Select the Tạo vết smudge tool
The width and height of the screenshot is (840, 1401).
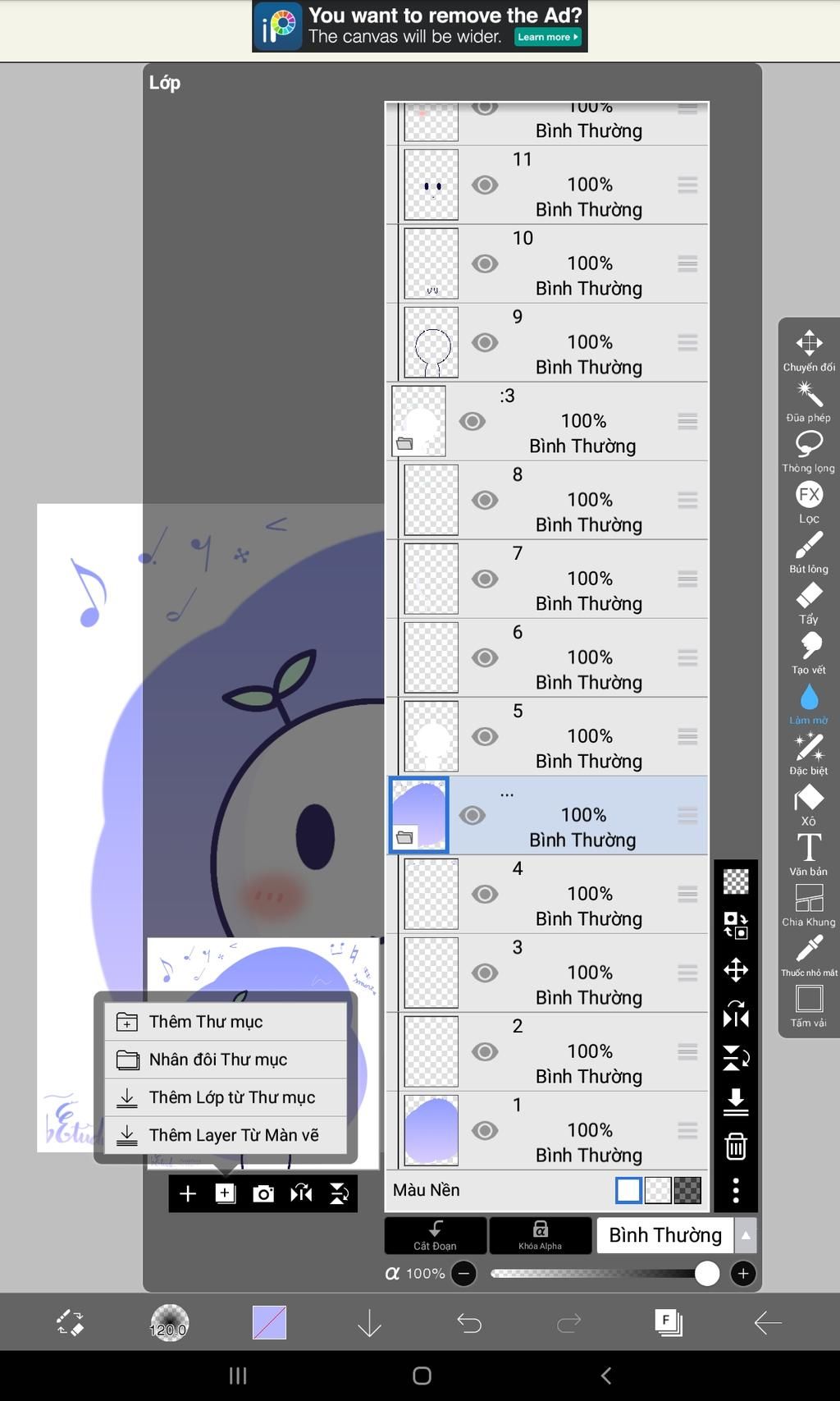(x=809, y=653)
